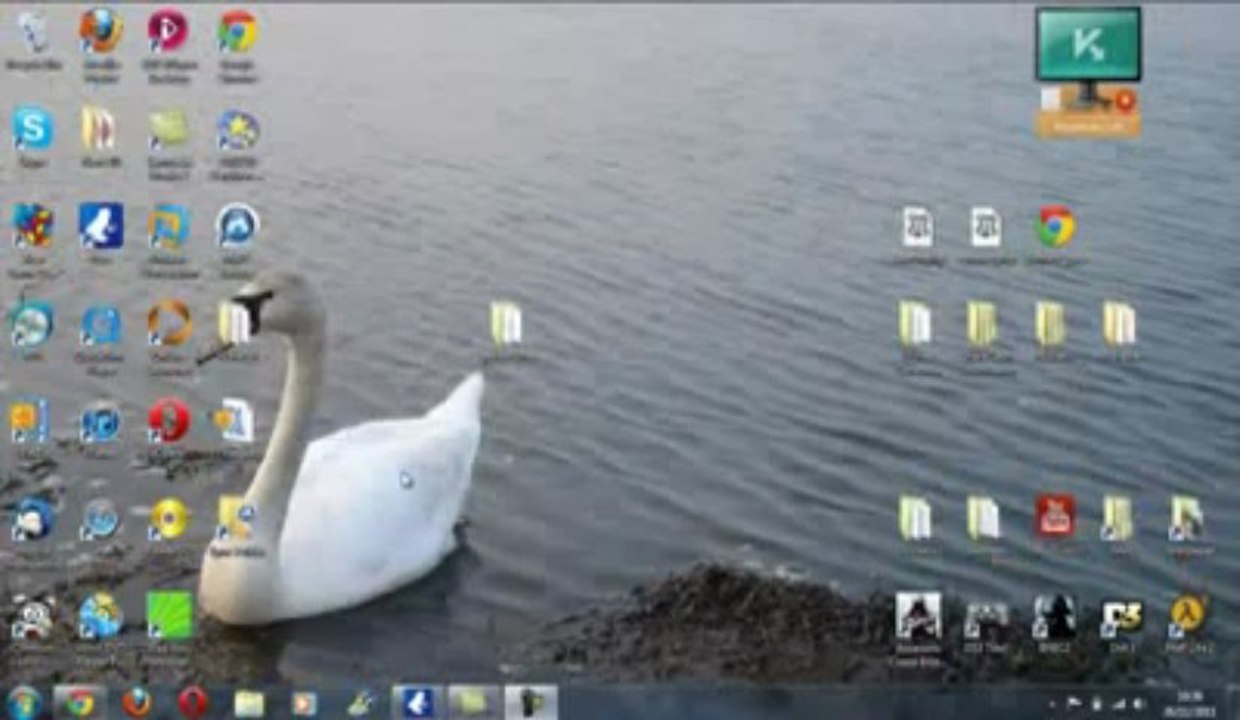
Task: Open the network signal icon in tray
Action: pos(1118,704)
